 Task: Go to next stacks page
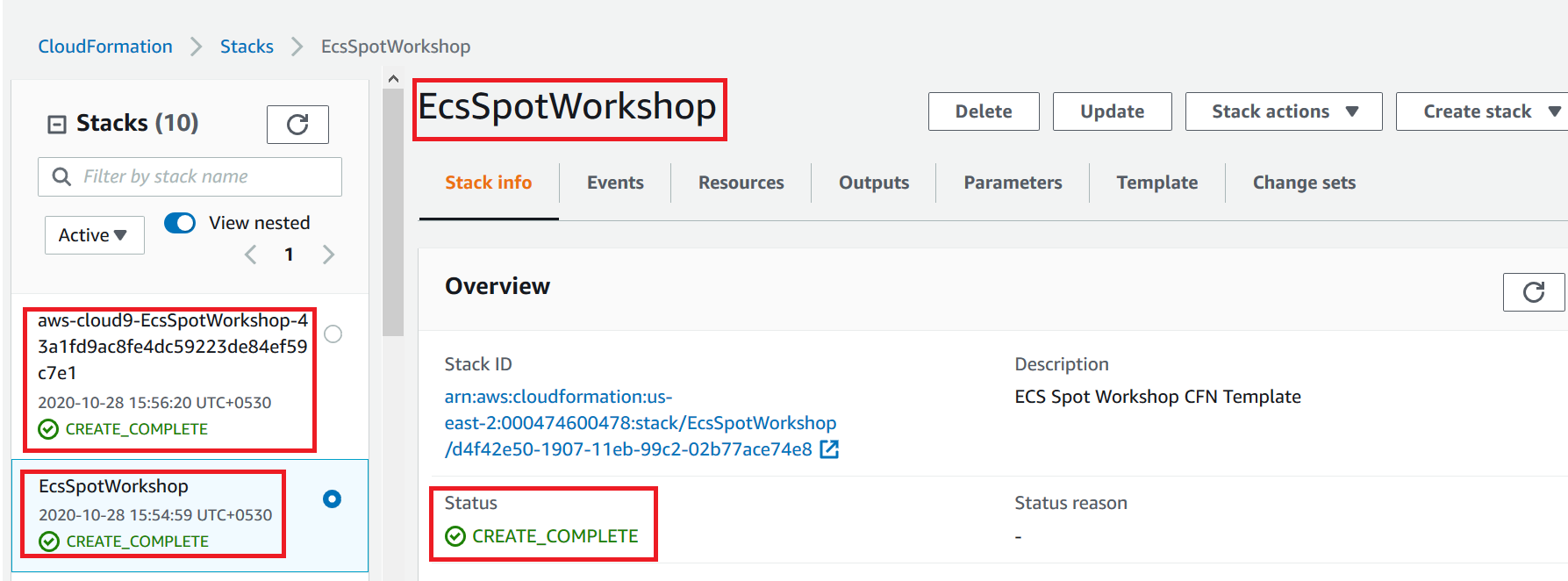(x=328, y=255)
